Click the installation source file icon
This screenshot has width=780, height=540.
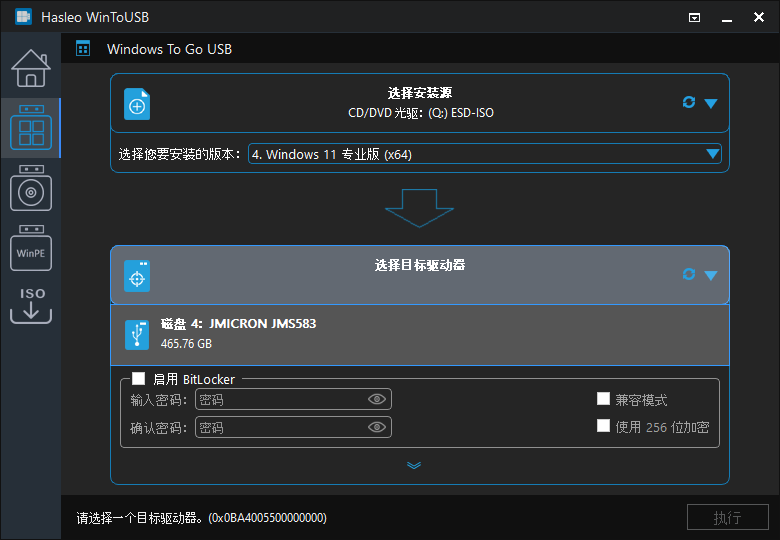point(137,104)
